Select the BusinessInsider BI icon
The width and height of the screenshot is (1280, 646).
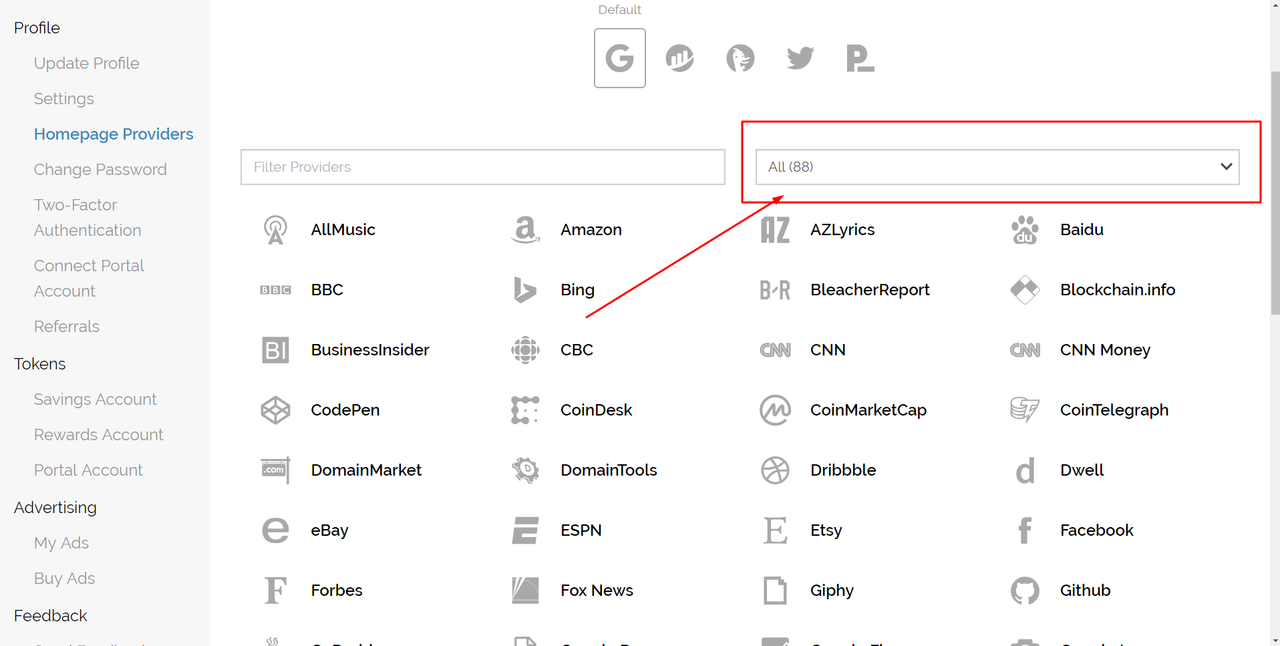coord(275,350)
